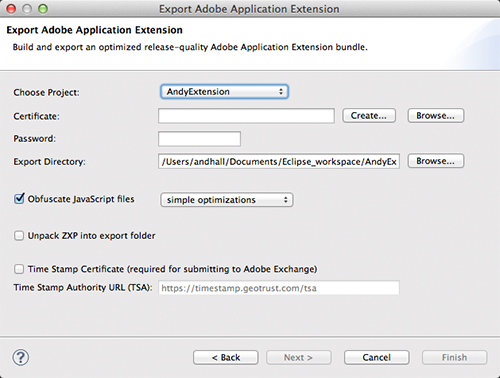Click the 'Build and export an optimized' description text
The height and width of the screenshot is (378, 500).
point(190,47)
